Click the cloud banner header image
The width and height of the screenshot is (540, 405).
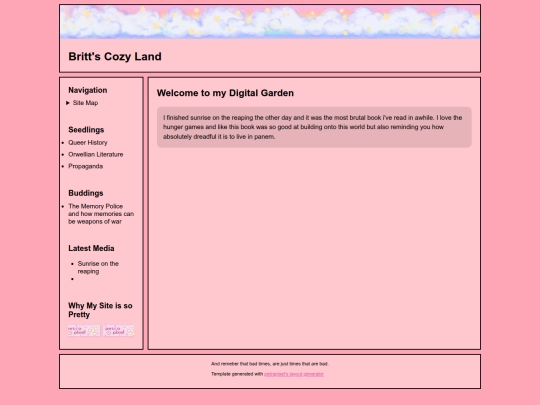[x=270, y=22]
